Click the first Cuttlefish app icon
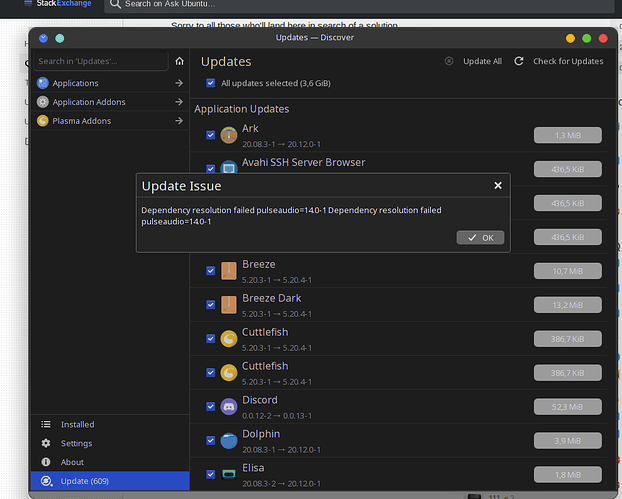This screenshot has height=499, width=622. (228, 339)
